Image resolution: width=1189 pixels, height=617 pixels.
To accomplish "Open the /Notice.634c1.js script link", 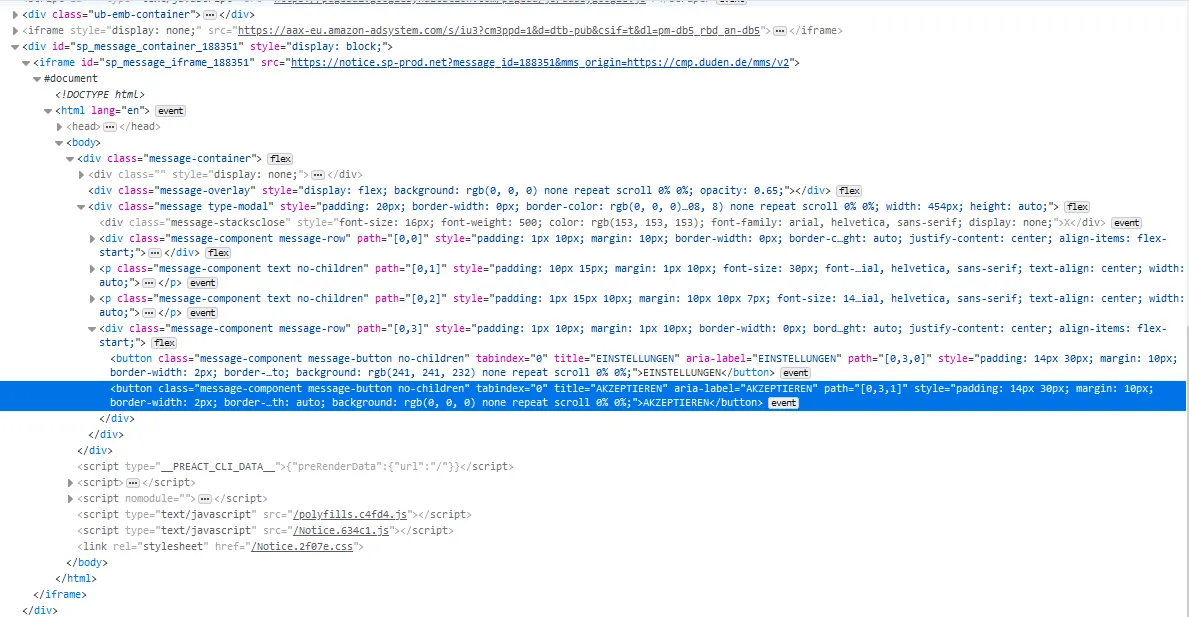I will [341, 531].
